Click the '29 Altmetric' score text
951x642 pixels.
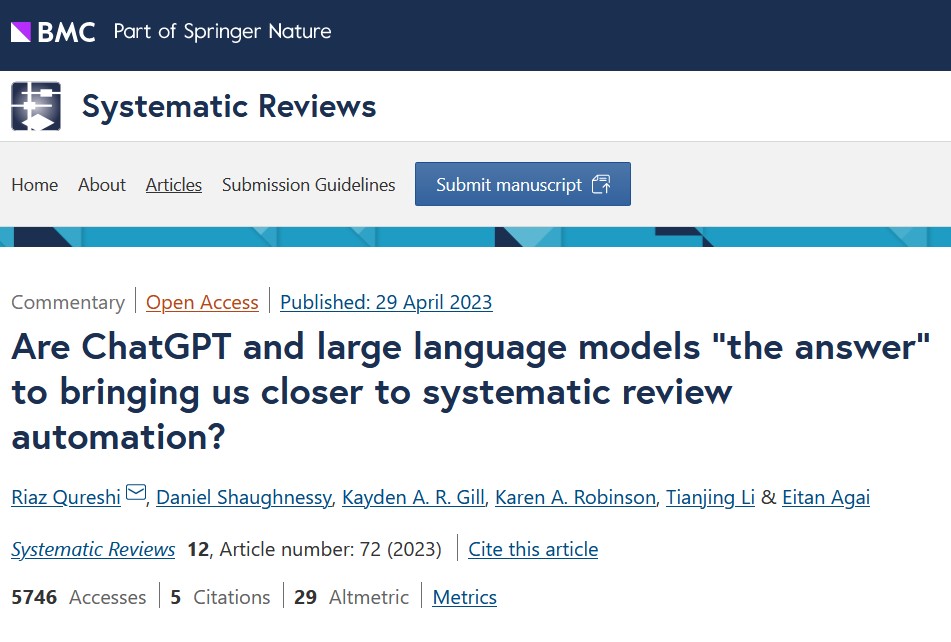351,597
